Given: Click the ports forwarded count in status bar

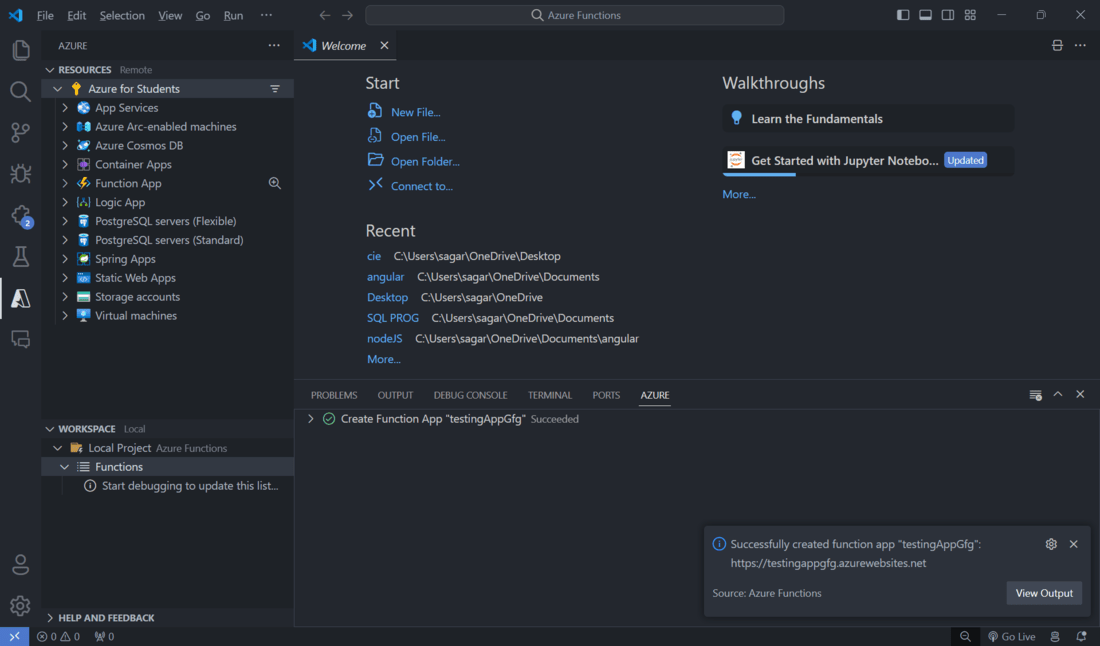Looking at the screenshot, I should click(105, 636).
